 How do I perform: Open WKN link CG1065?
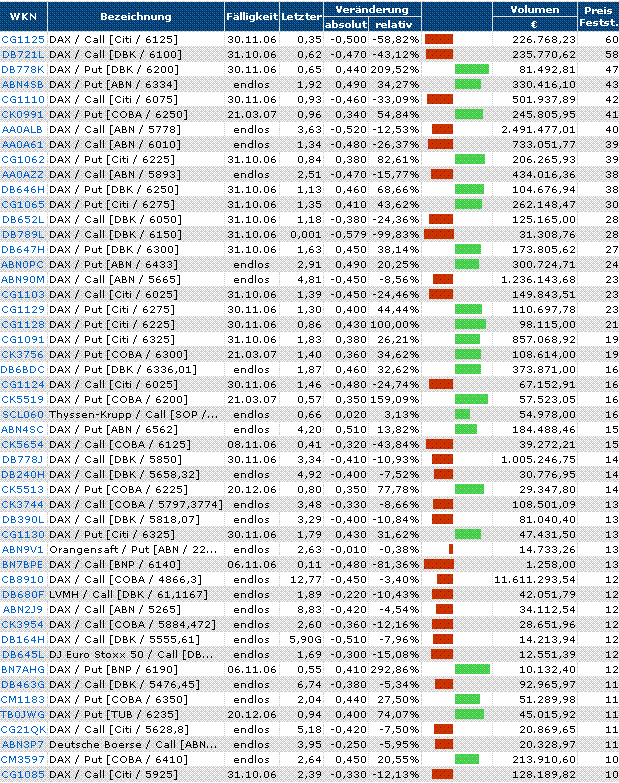tap(23, 204)
